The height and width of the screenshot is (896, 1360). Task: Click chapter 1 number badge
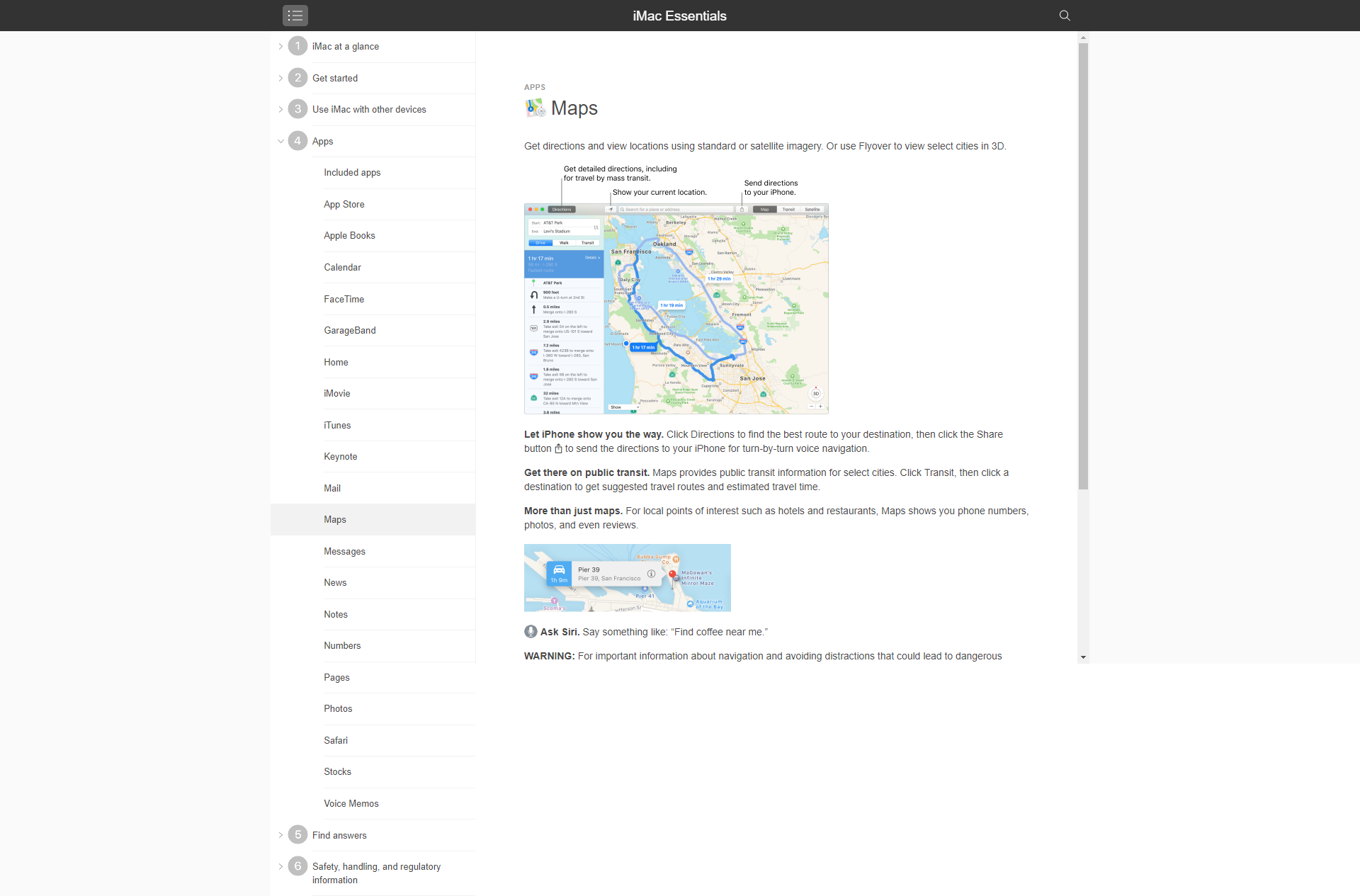coord(297,46)
